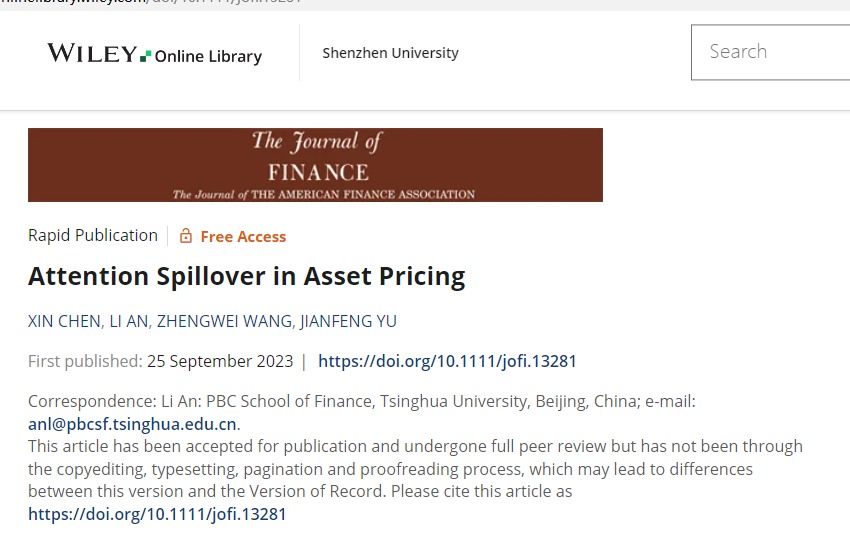Follow the DOI link beside First published
This screenshot has width=850, height=555.
point(447,361)
